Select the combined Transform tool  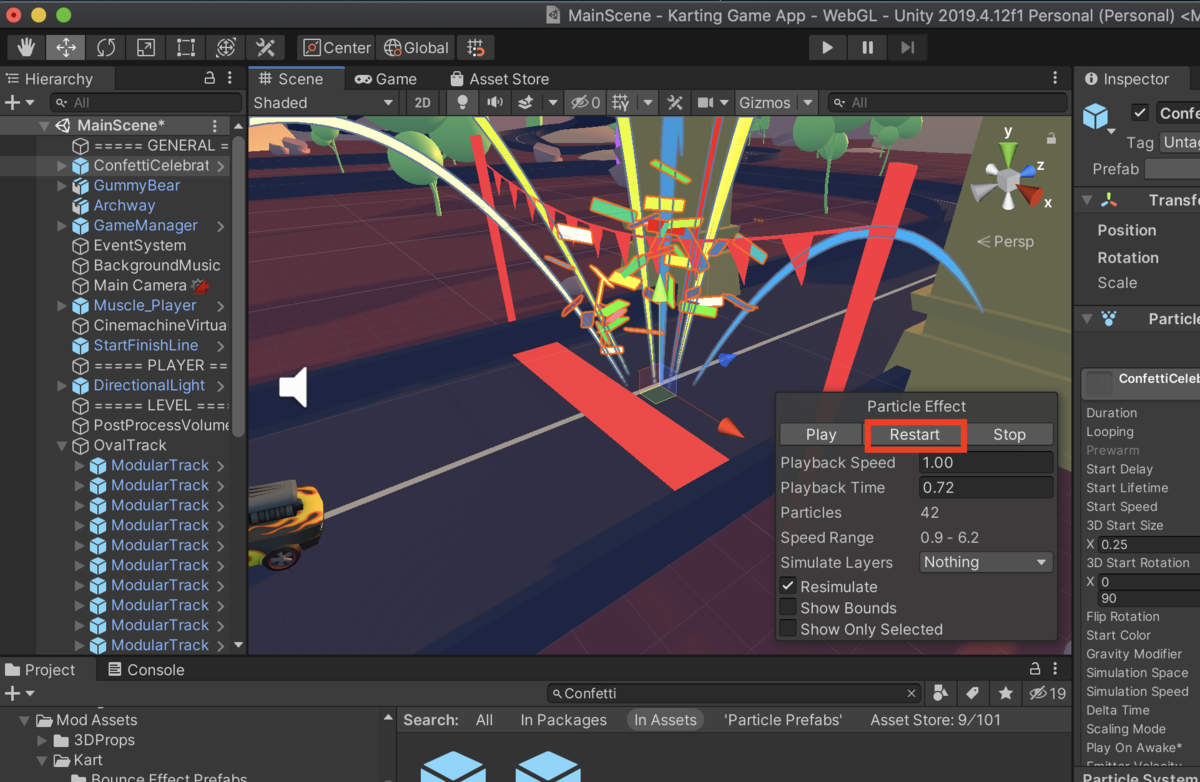tap(226, 47)
